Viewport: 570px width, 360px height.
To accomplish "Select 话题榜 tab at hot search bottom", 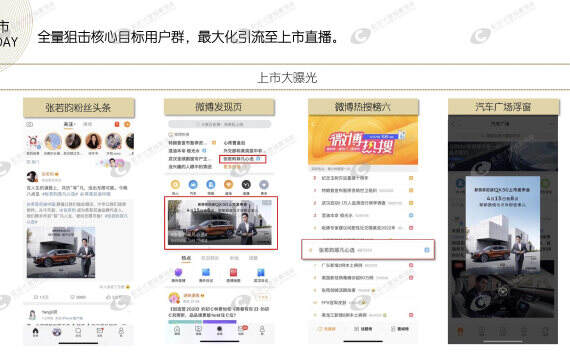I will (363, 329).
